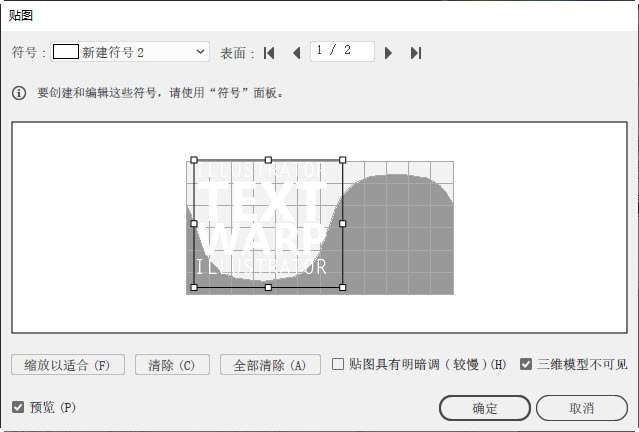
Task: Toggle the 预览 (P) checkbox
Action: click(x=18, y=407)
